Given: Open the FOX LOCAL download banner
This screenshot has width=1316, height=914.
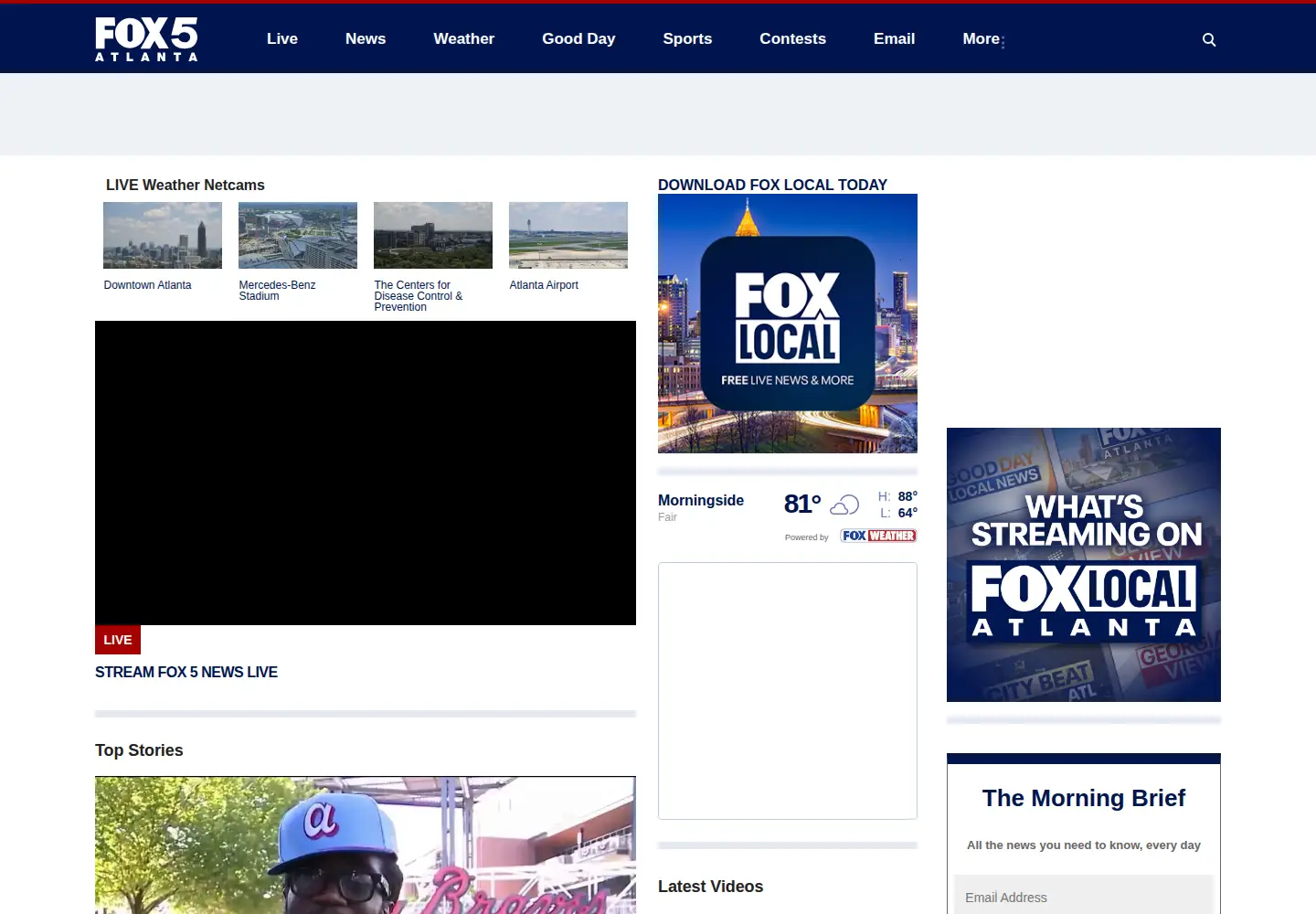Looking at the screenshot, I should [x=788, y=324].
